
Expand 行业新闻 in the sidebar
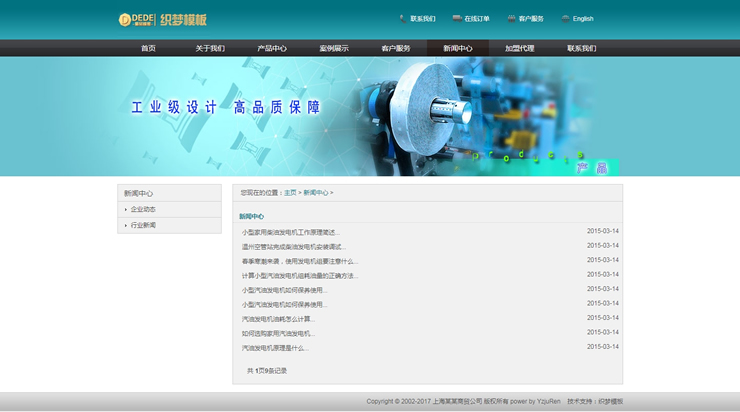pos(143,226)
